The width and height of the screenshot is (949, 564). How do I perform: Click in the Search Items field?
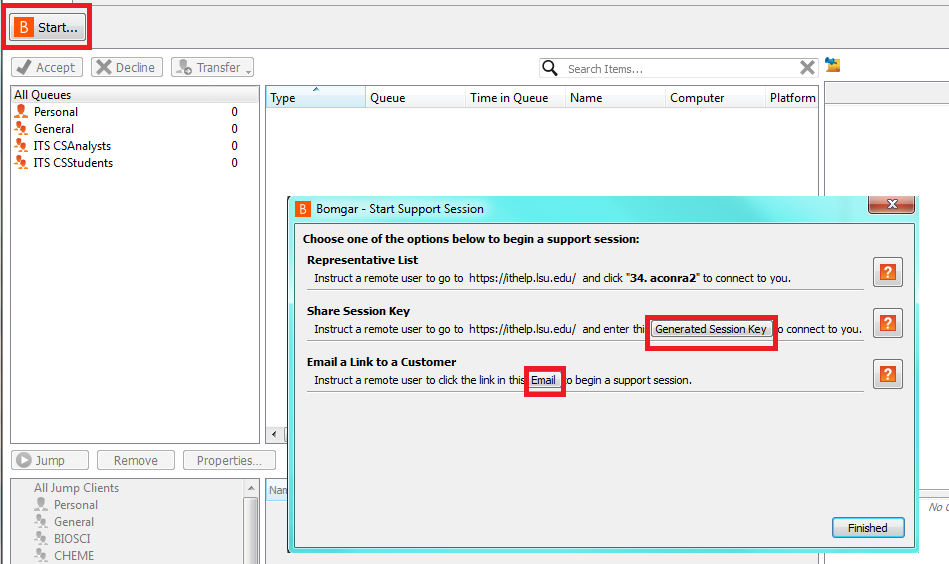point(678,68)
